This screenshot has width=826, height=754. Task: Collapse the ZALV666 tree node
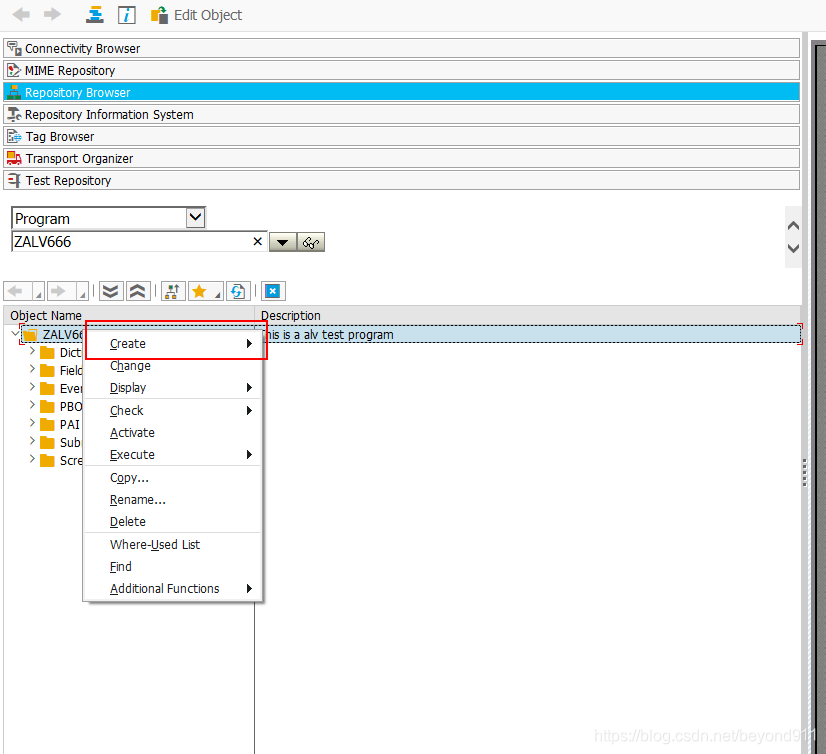coord(14,334)
